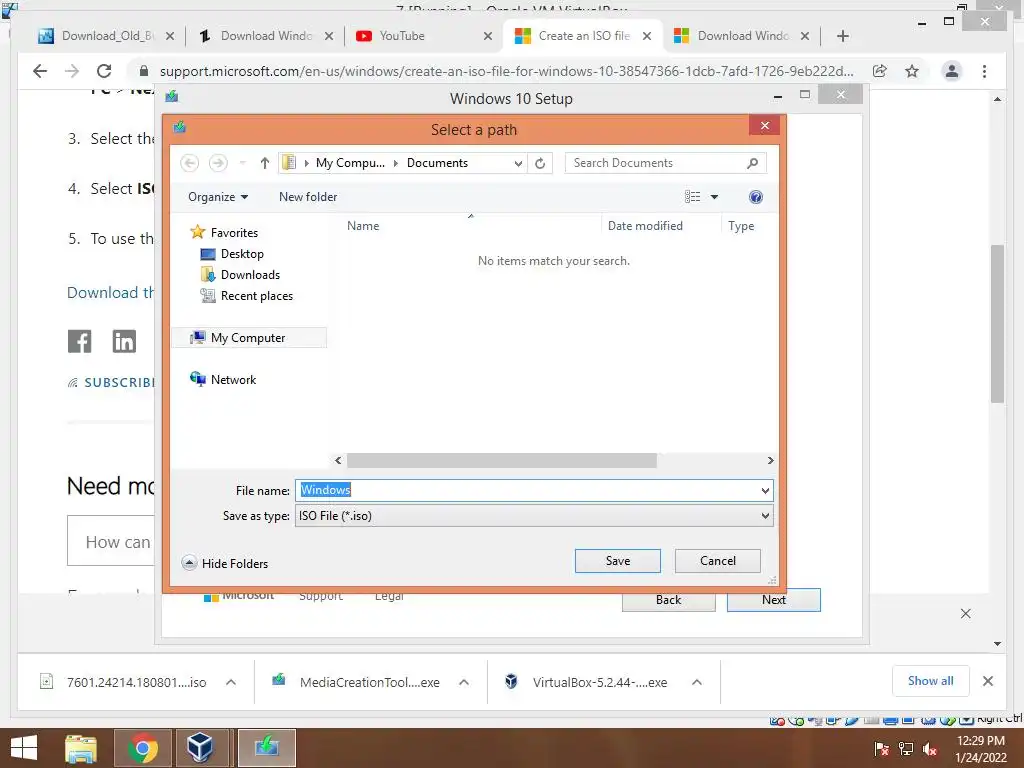Go back in the browser
Screen dimensions: 1024x768
pos(40,71)
